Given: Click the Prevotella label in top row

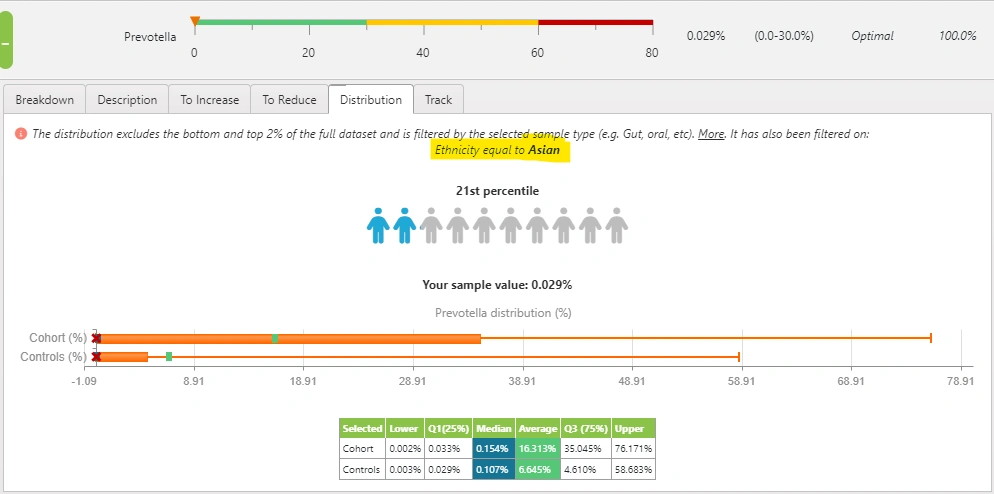Looking at the screenshot, I should (x=150, y=37).
